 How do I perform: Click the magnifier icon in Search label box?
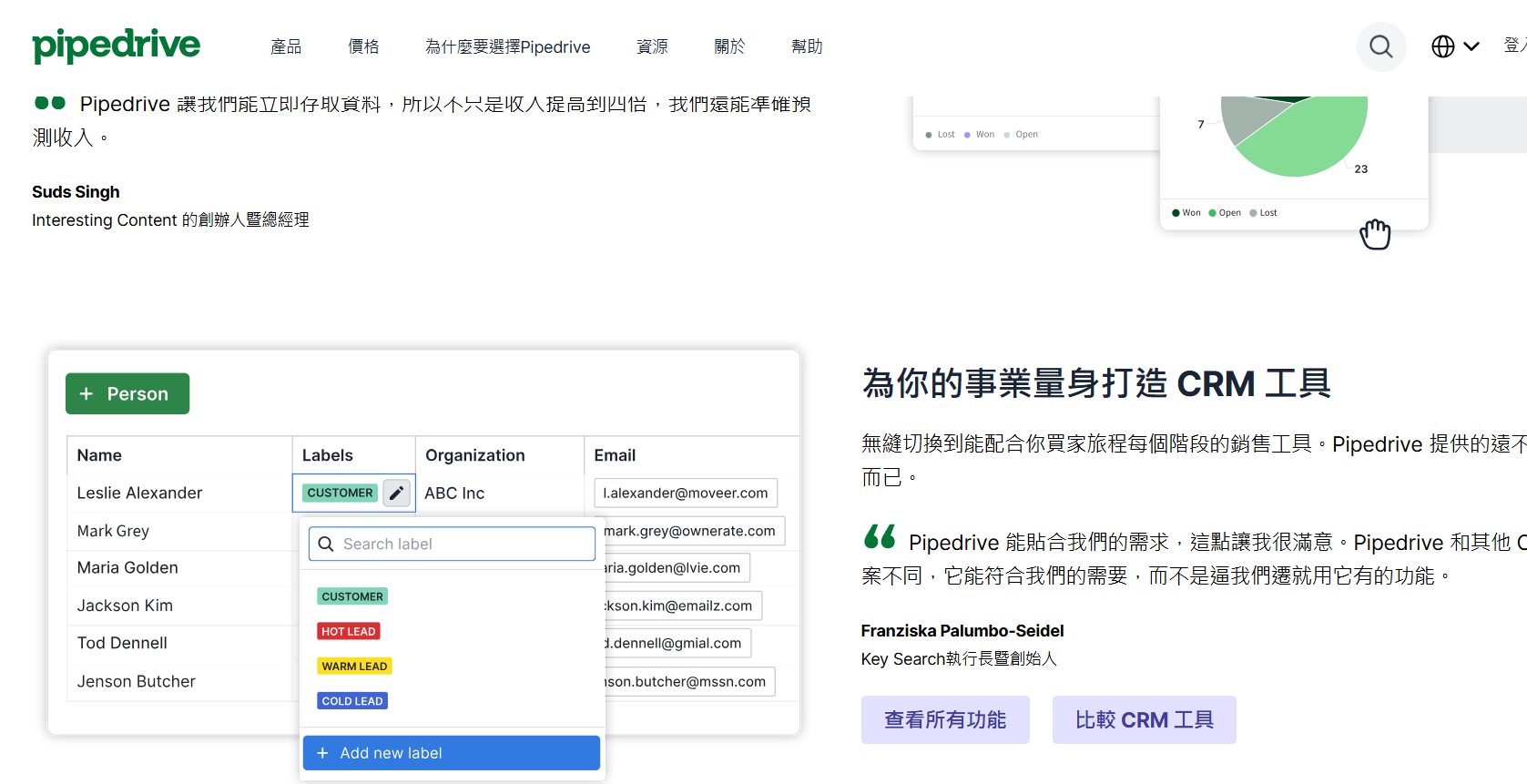point(326,544)
